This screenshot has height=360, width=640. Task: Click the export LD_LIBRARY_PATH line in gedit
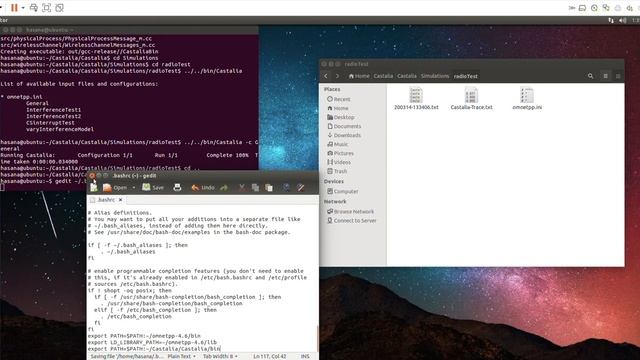152,342
